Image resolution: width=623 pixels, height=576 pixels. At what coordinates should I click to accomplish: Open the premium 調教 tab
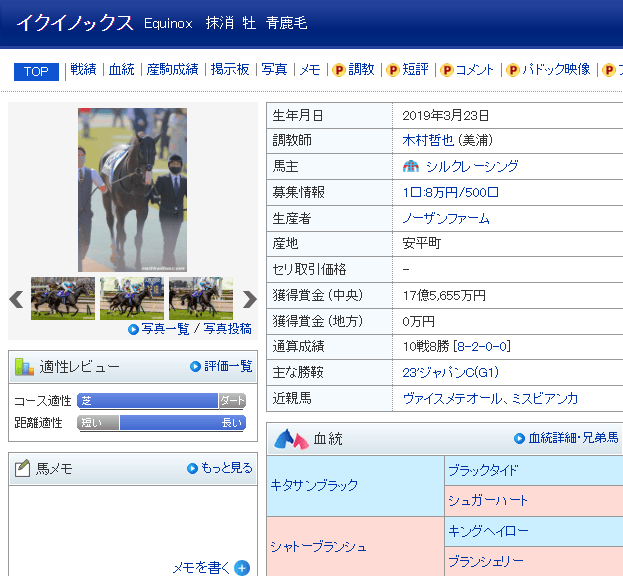pyautogui.click(x=361, y=70)
